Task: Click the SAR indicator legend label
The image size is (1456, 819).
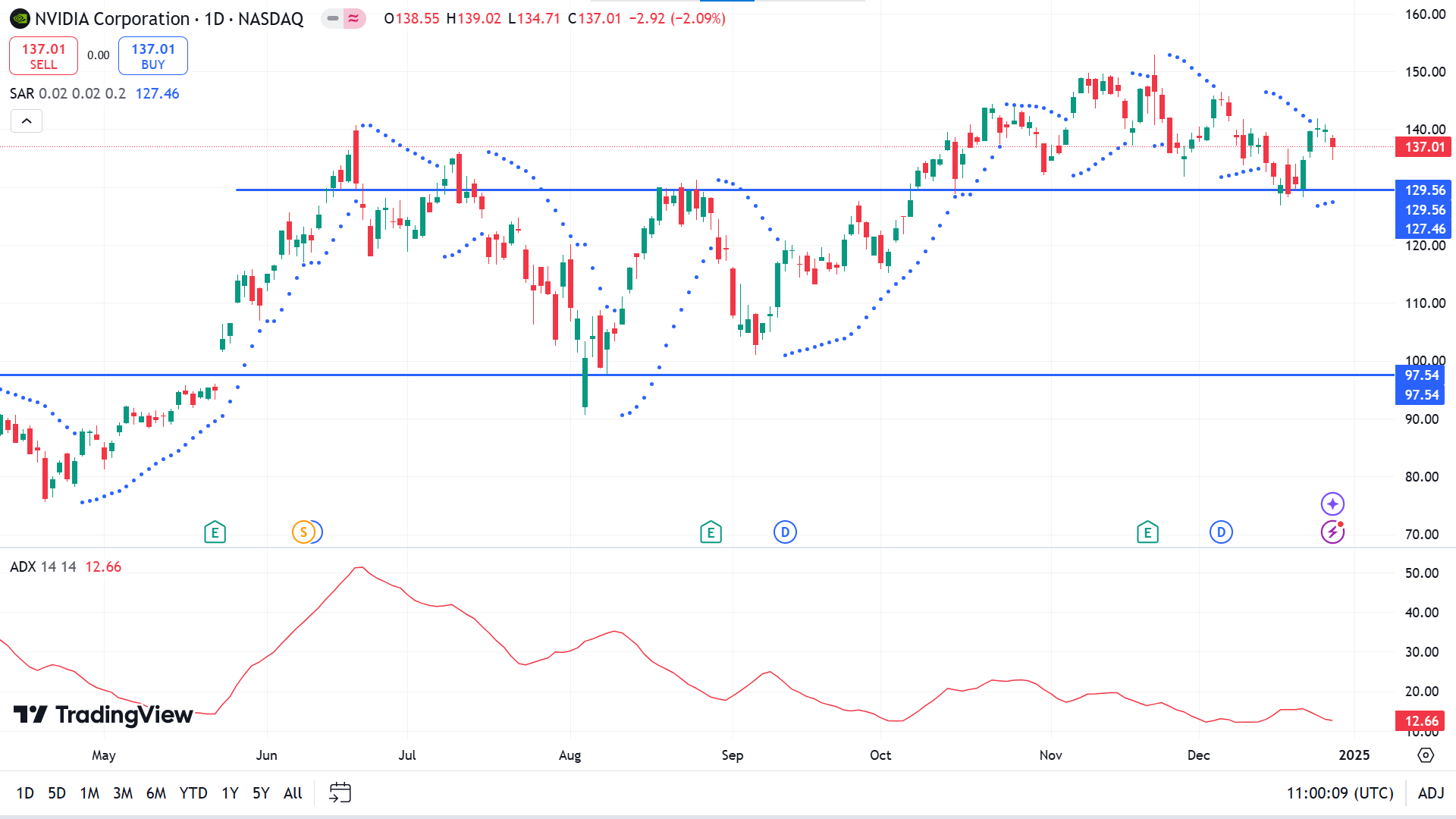Action: 22,93
